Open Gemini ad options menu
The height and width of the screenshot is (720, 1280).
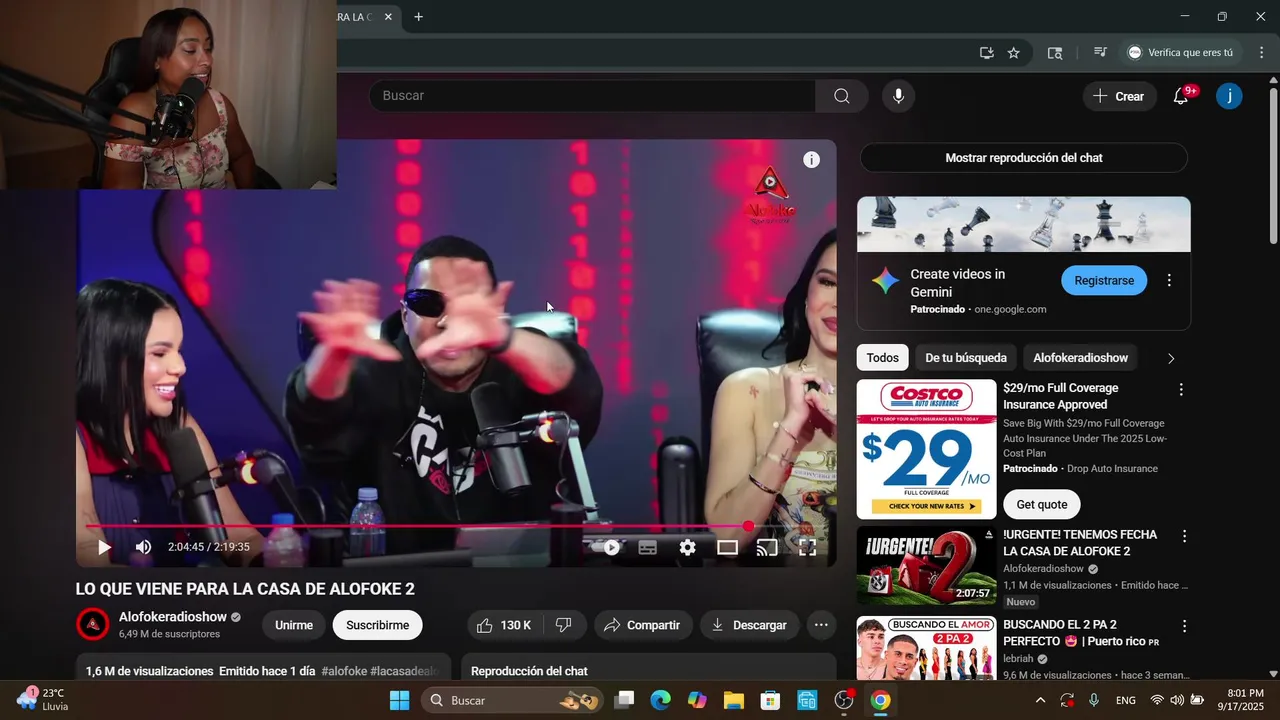[1169, 281]
